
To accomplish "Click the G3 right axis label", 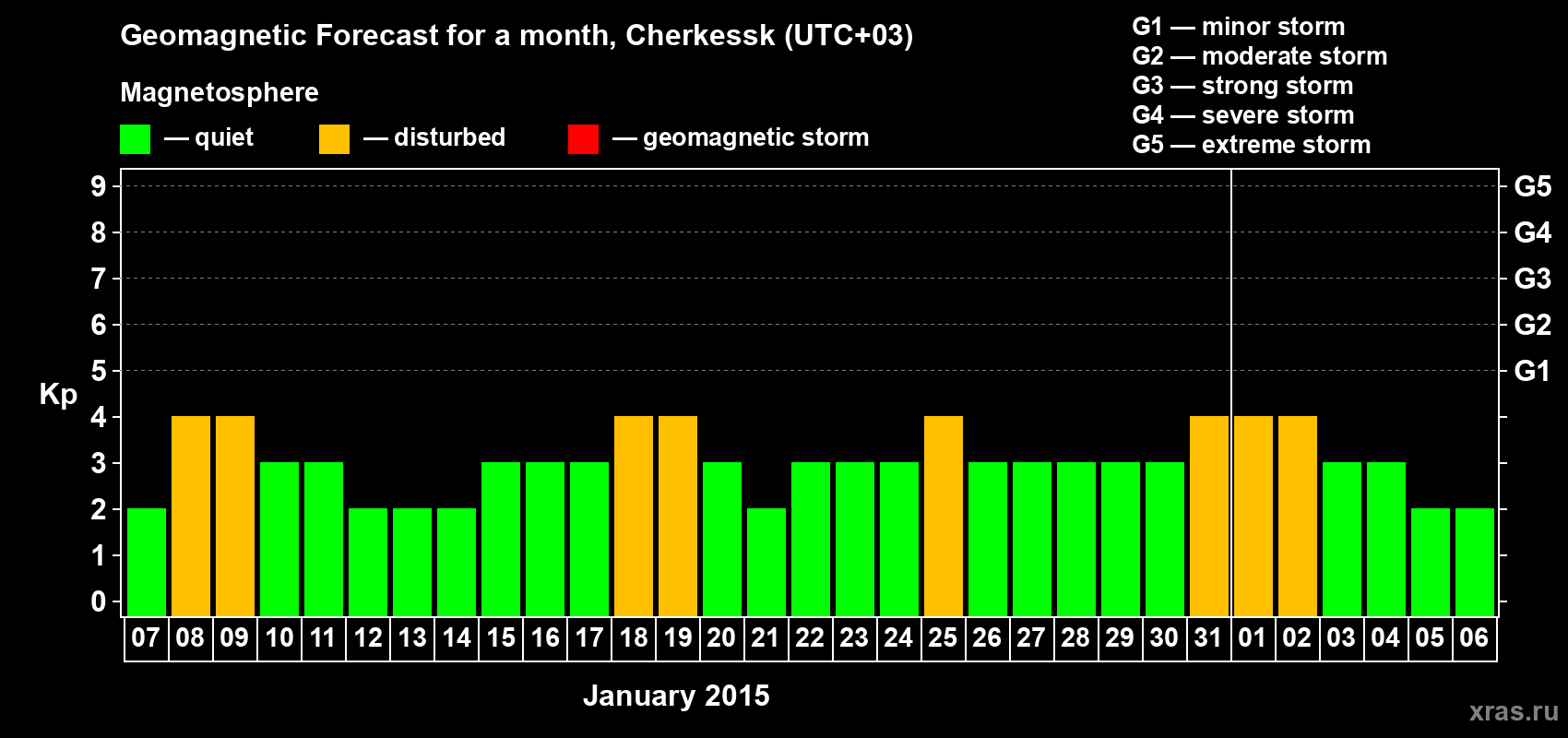I will point(1533,279).
